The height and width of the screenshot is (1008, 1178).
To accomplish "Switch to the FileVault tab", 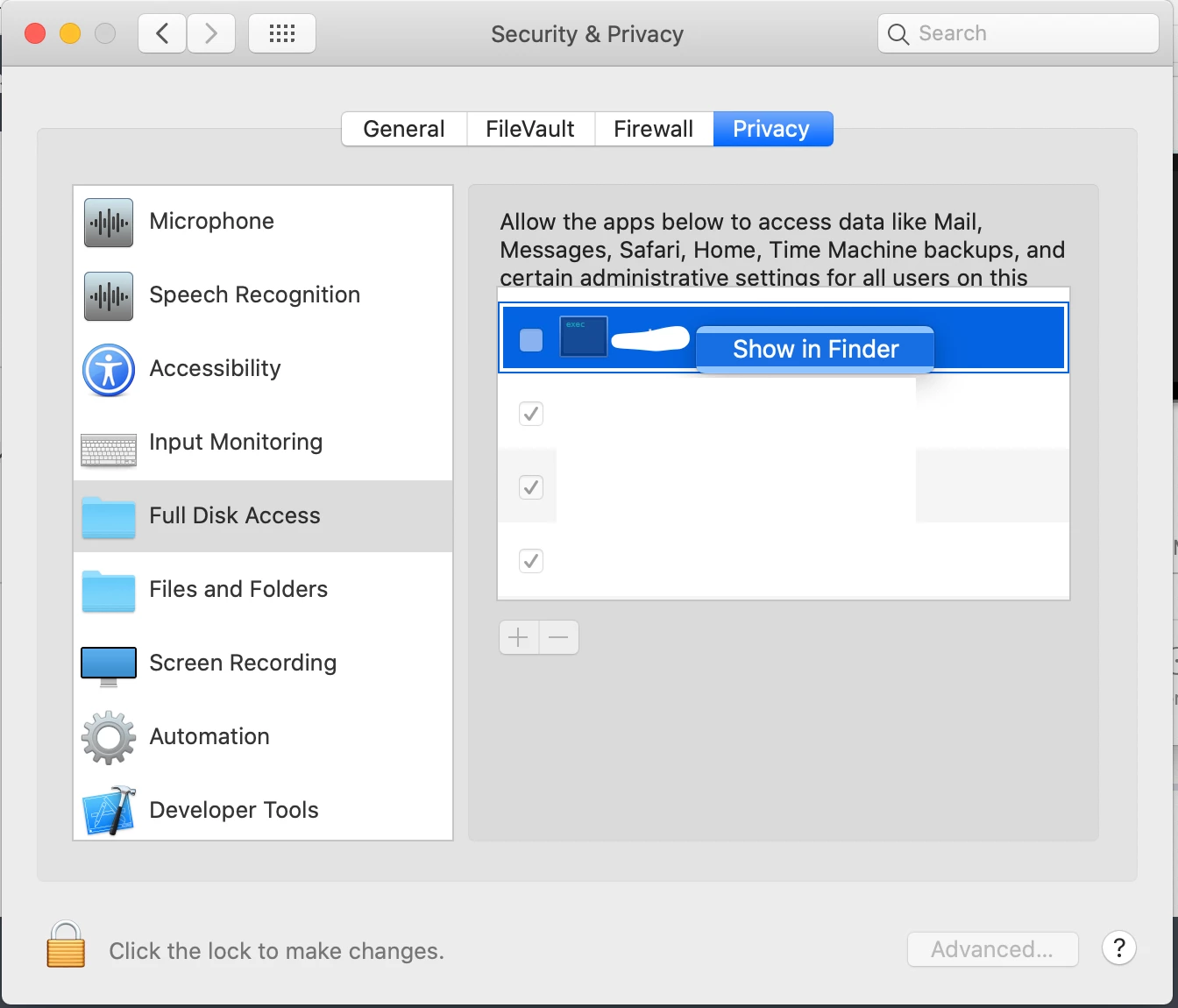I will (x=530, y=129).
